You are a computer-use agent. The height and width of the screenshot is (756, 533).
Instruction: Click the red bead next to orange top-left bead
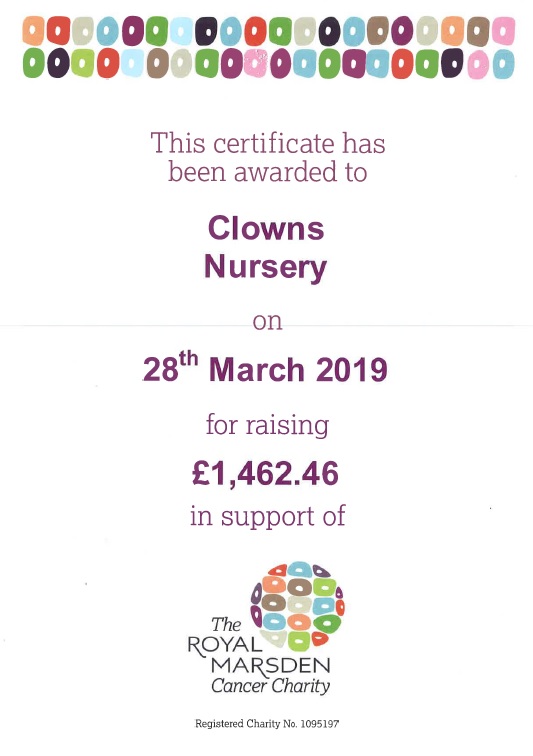[58, 31]
